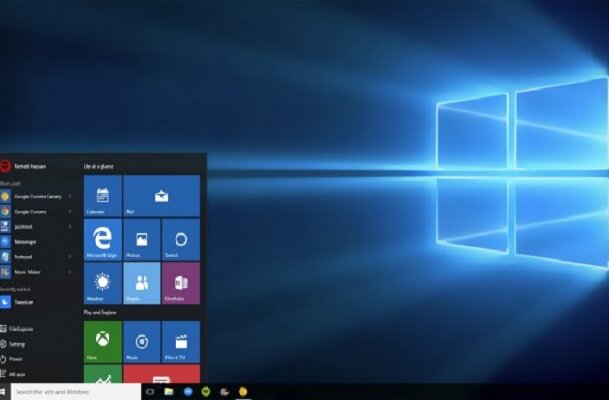This screenshot has width=609, height=400.
Task: Expand Notepad jump list arrow
Action: coord(70,257)
